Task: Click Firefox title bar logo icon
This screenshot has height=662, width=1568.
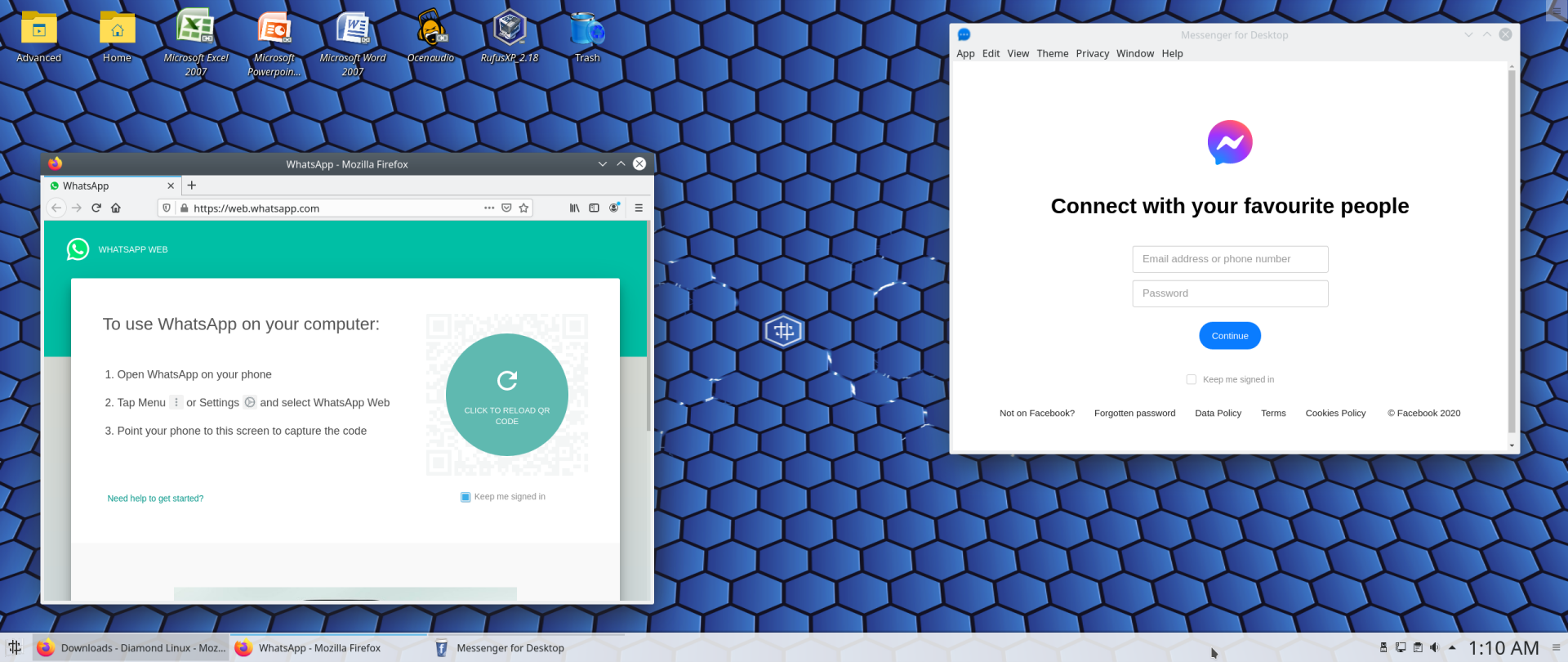Action: coord(56,163)
